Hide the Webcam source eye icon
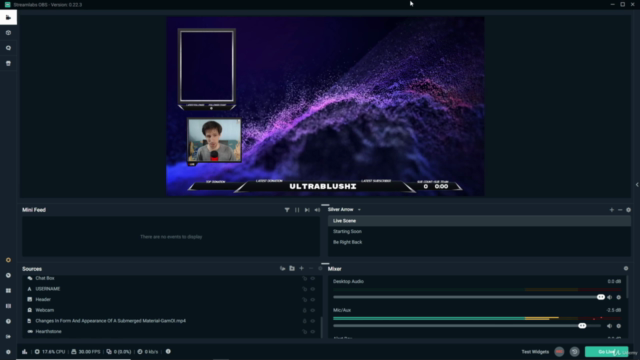 pyautogui.click(x=313, y=310)
